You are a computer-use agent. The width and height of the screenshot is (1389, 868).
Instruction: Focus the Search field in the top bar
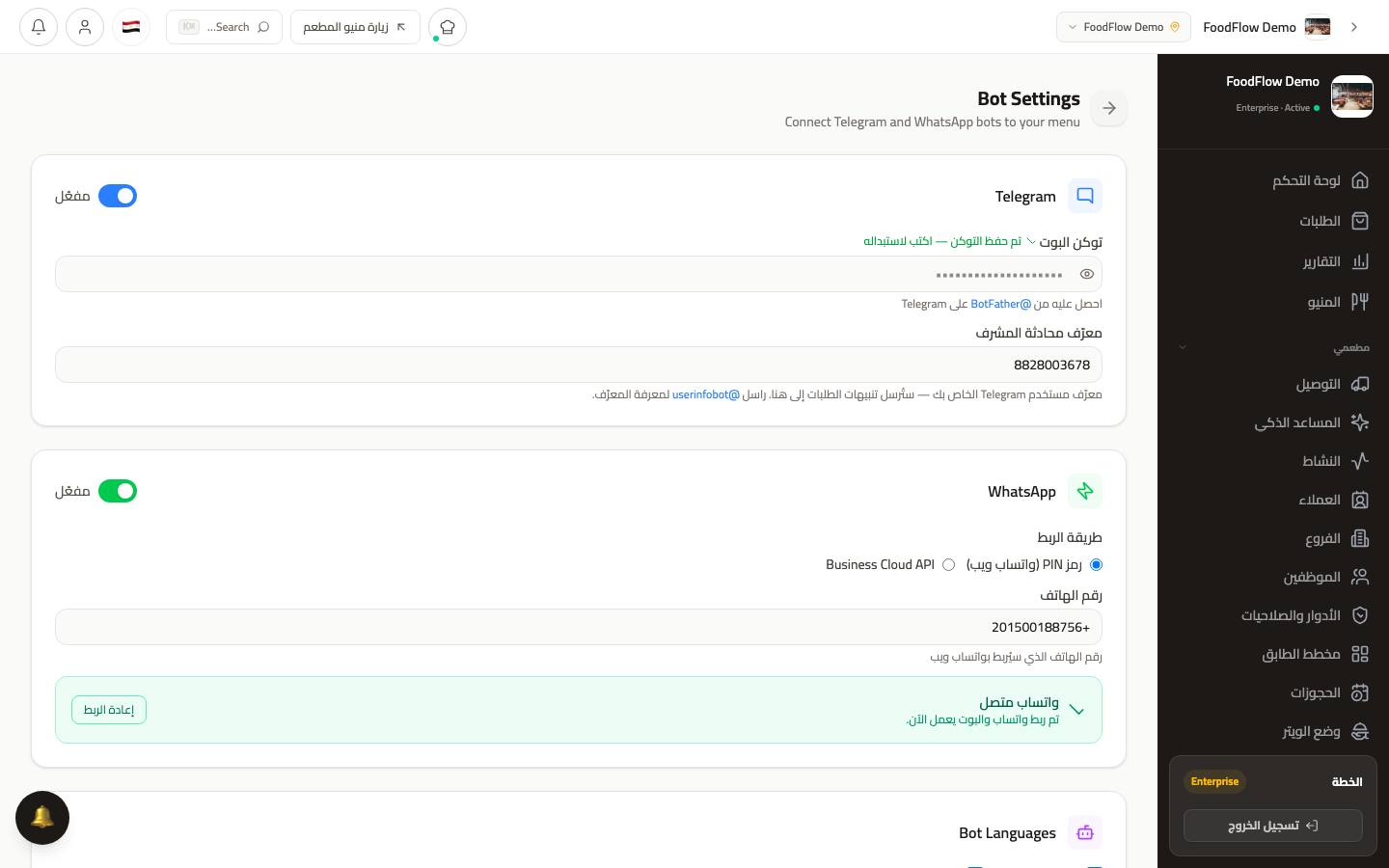(x=224, y=27)
